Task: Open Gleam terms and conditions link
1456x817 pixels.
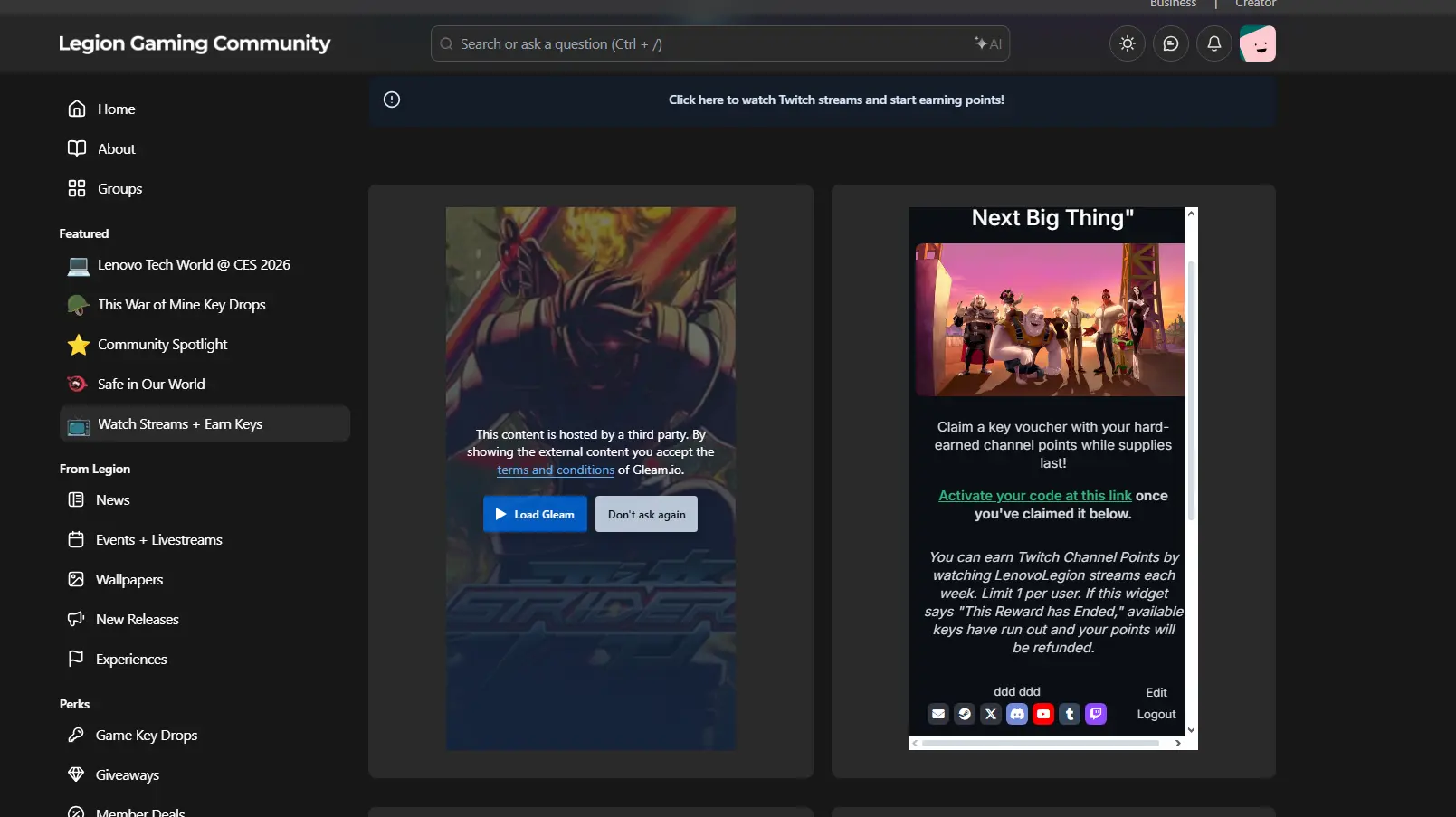Action: click(x=556, y=470)
